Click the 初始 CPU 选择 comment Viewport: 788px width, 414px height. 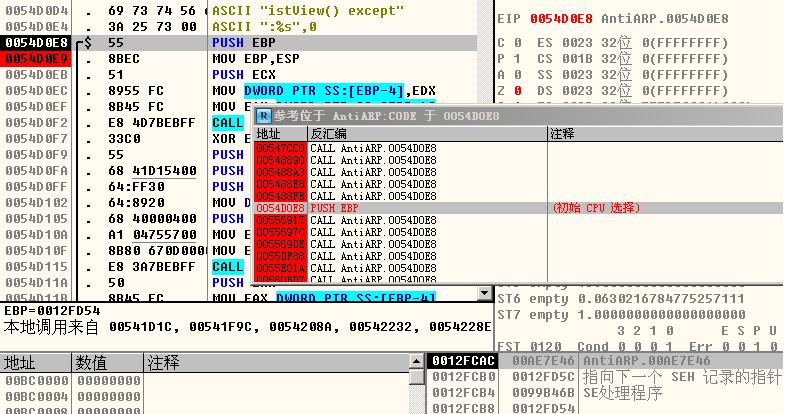596,208
